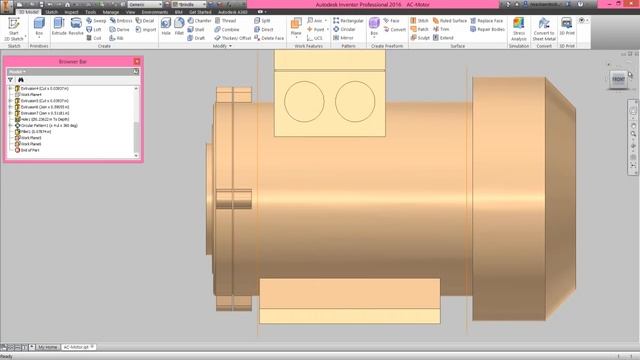
Task: Open the Axis dropdown arrow
Action: click(x=326, y=20)
